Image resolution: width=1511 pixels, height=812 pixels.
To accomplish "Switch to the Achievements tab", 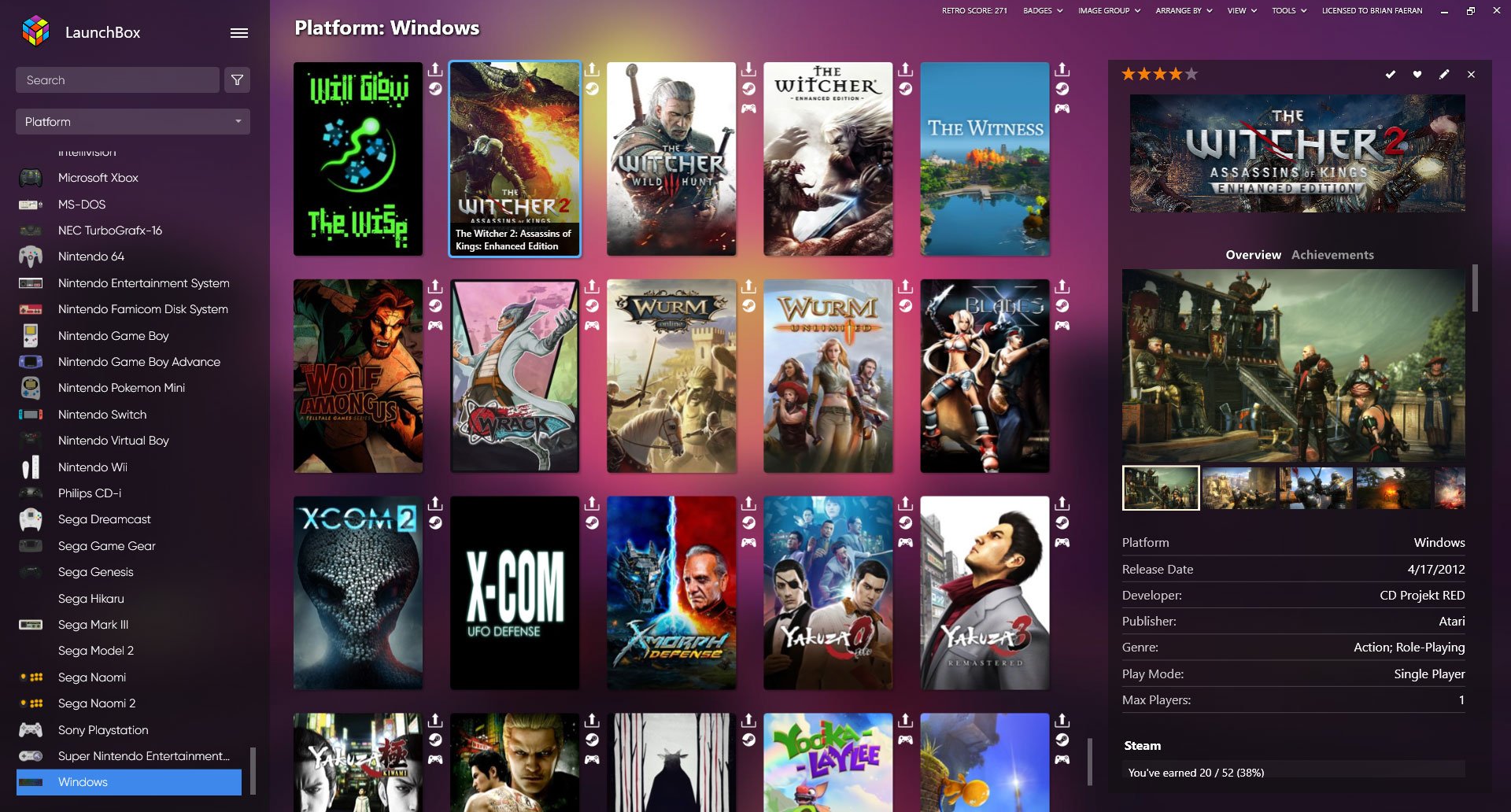I will point(1332,255).
